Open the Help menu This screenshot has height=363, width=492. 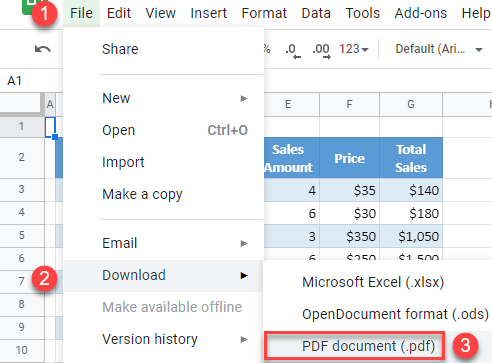coord(476,13)
